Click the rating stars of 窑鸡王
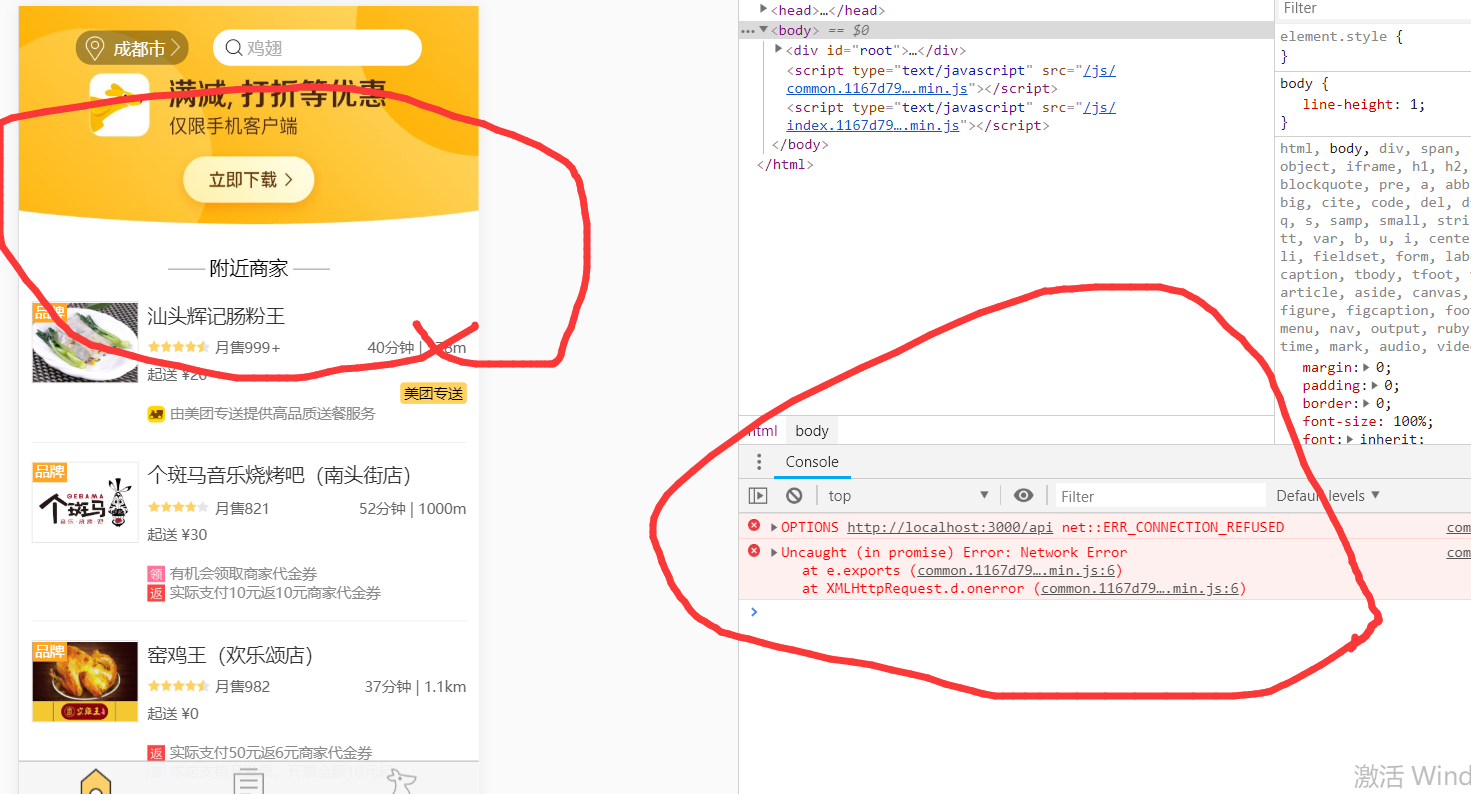This screenshot has width=1471, height=794. coord(178,687)
